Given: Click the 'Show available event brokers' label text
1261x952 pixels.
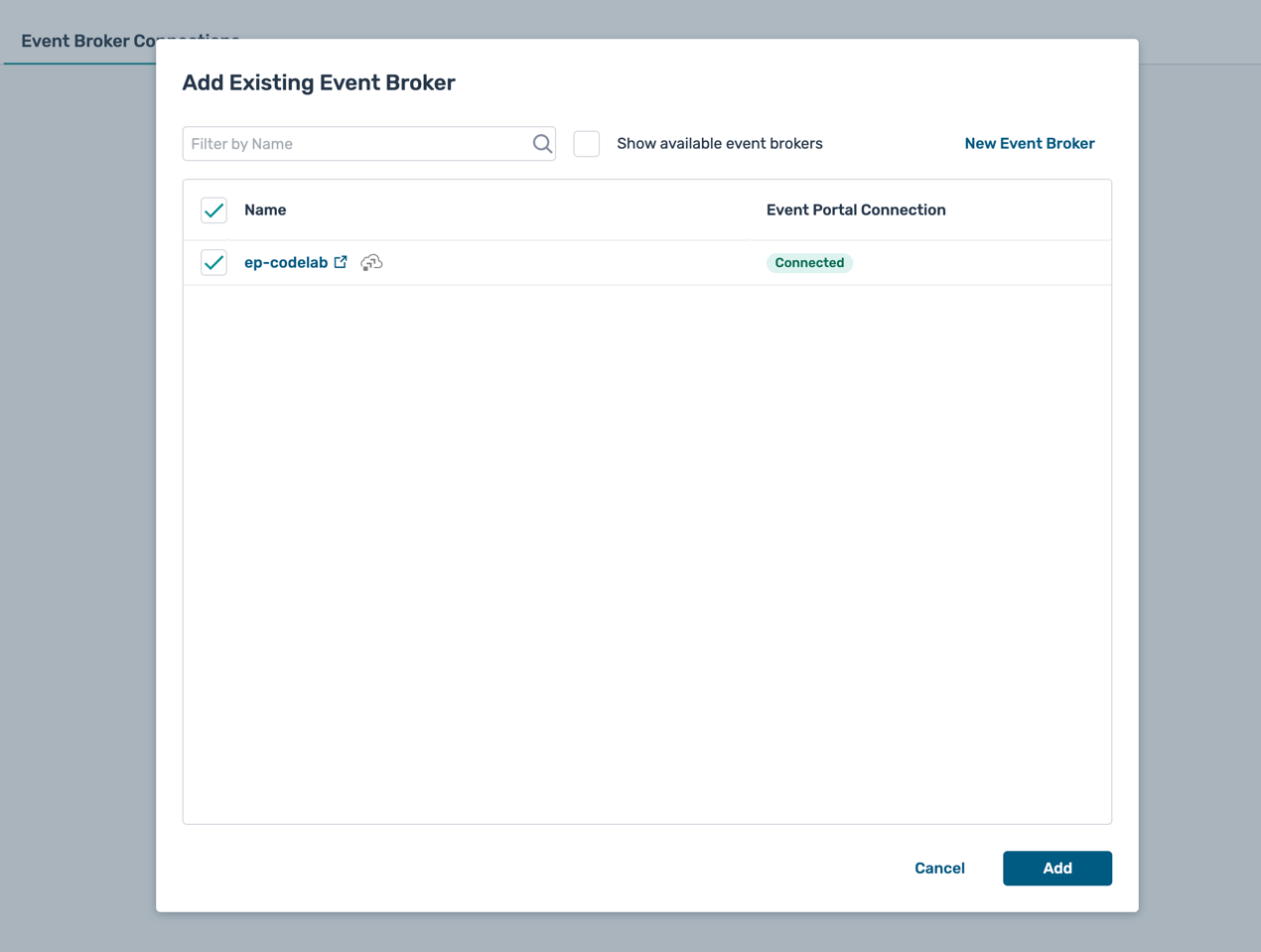Looking at the screenshot, I should (x=719, y=144).
